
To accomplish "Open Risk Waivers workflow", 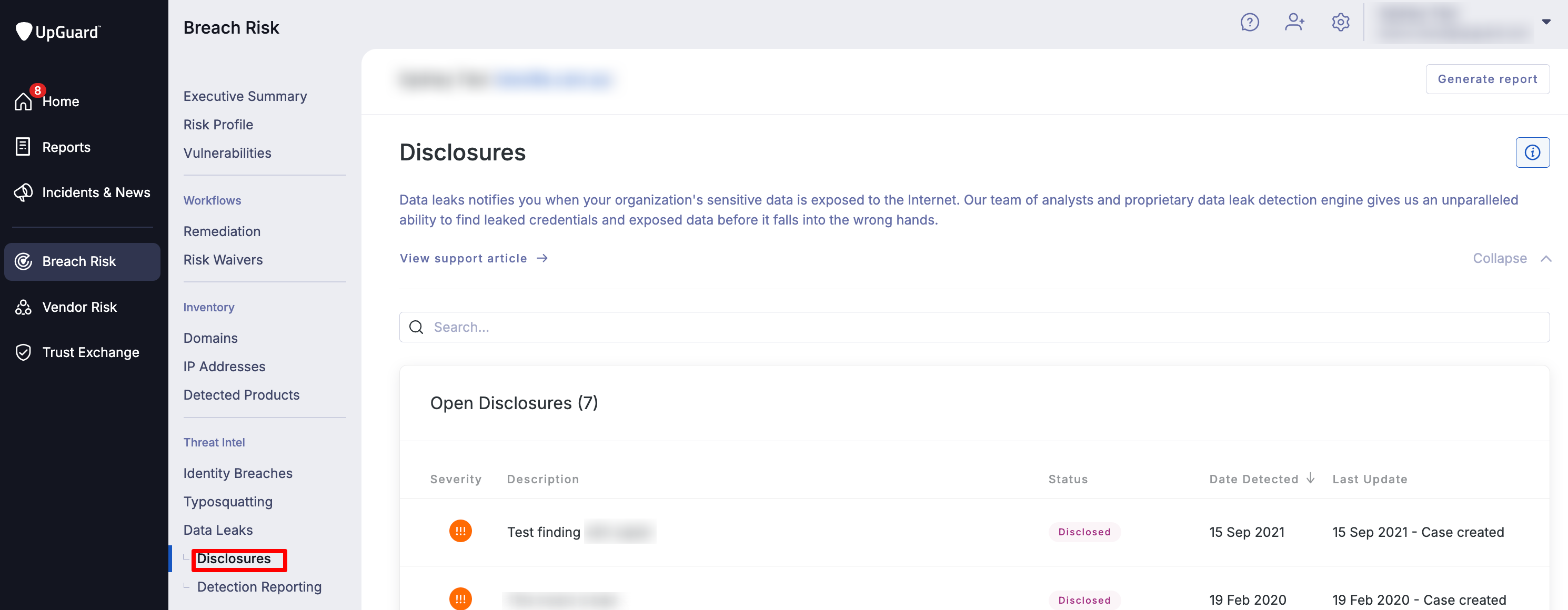I will (223, 260).
